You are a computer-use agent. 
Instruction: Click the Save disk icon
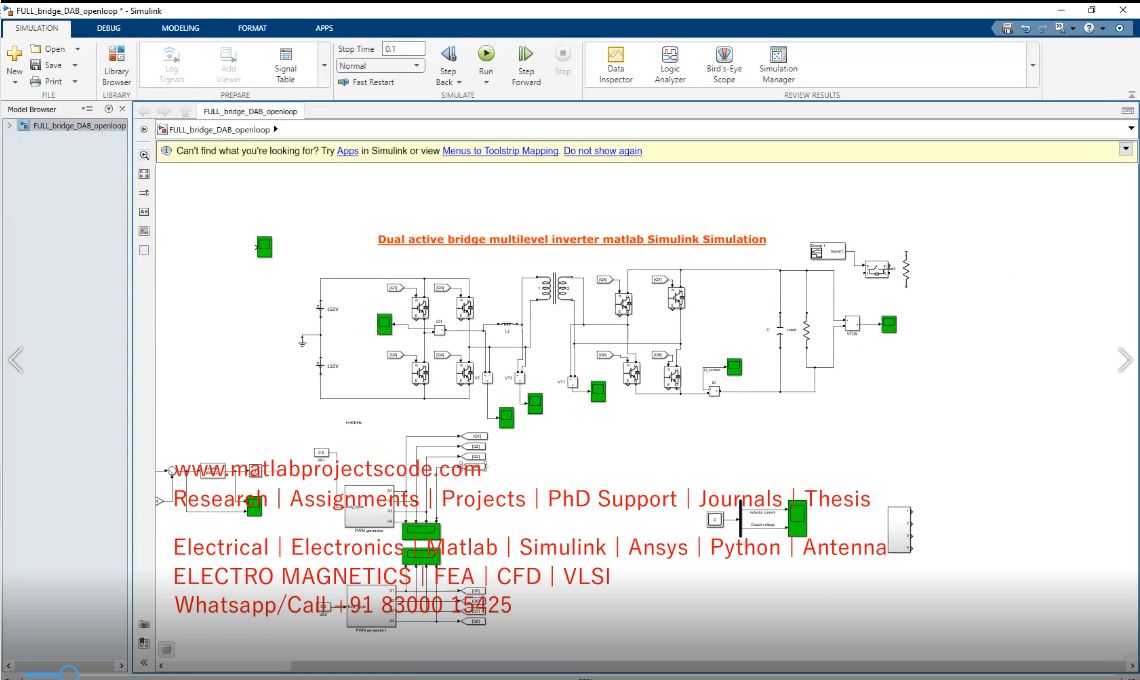coord(36,65)
